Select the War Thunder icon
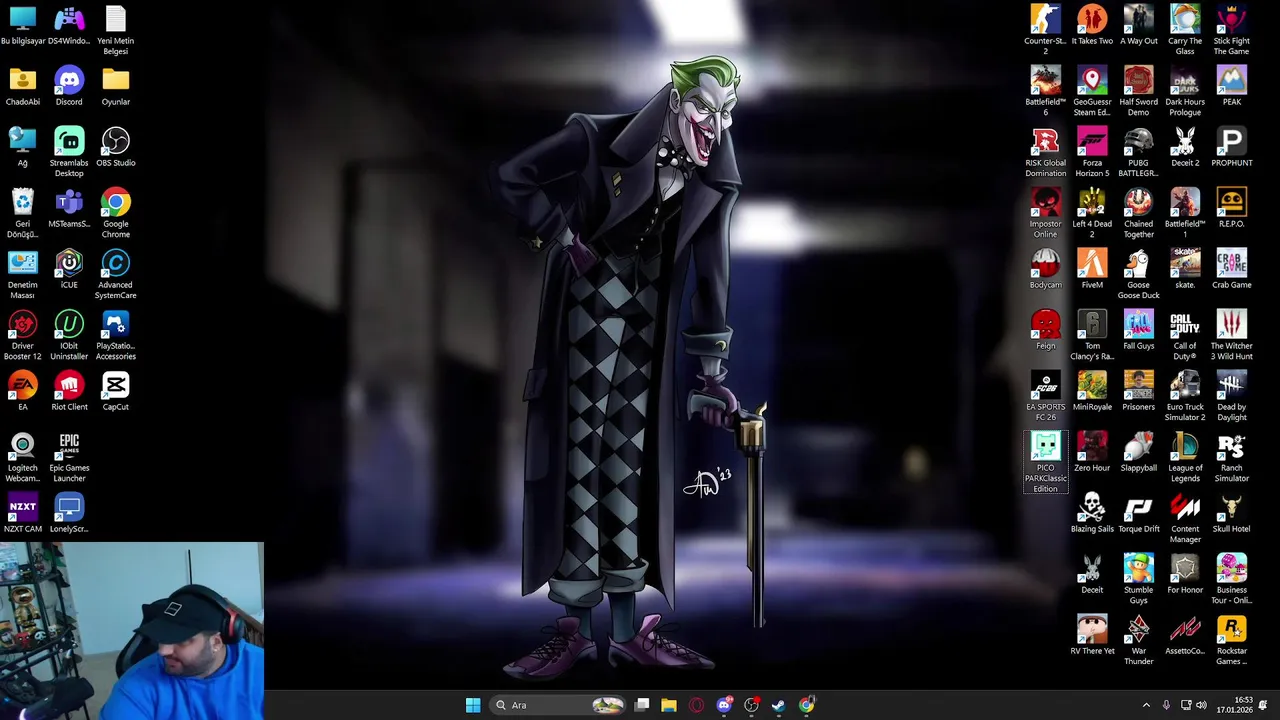 point(1138,640)
